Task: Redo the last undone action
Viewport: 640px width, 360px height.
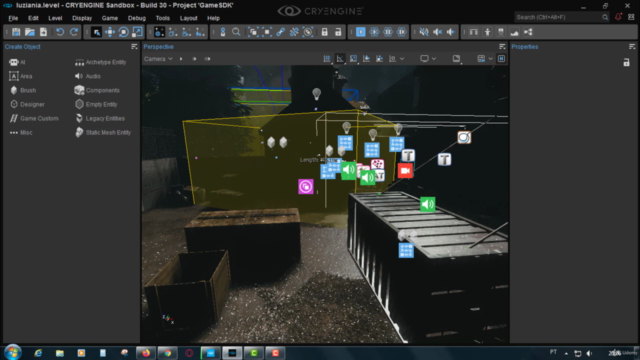Action: (74, 32)
